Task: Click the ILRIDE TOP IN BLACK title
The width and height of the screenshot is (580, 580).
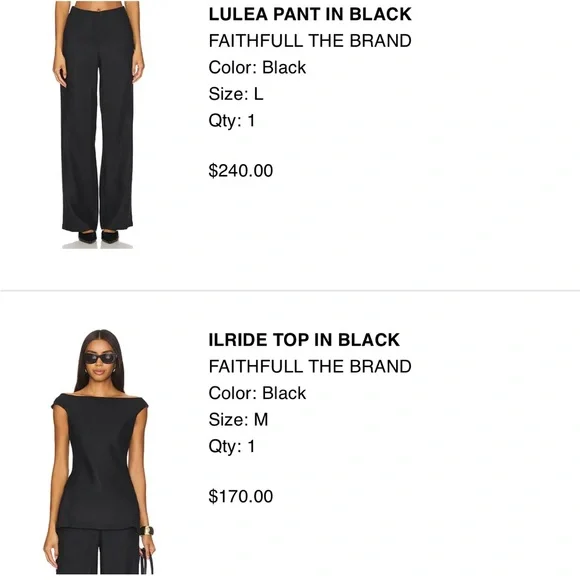Action: (304, 340)
